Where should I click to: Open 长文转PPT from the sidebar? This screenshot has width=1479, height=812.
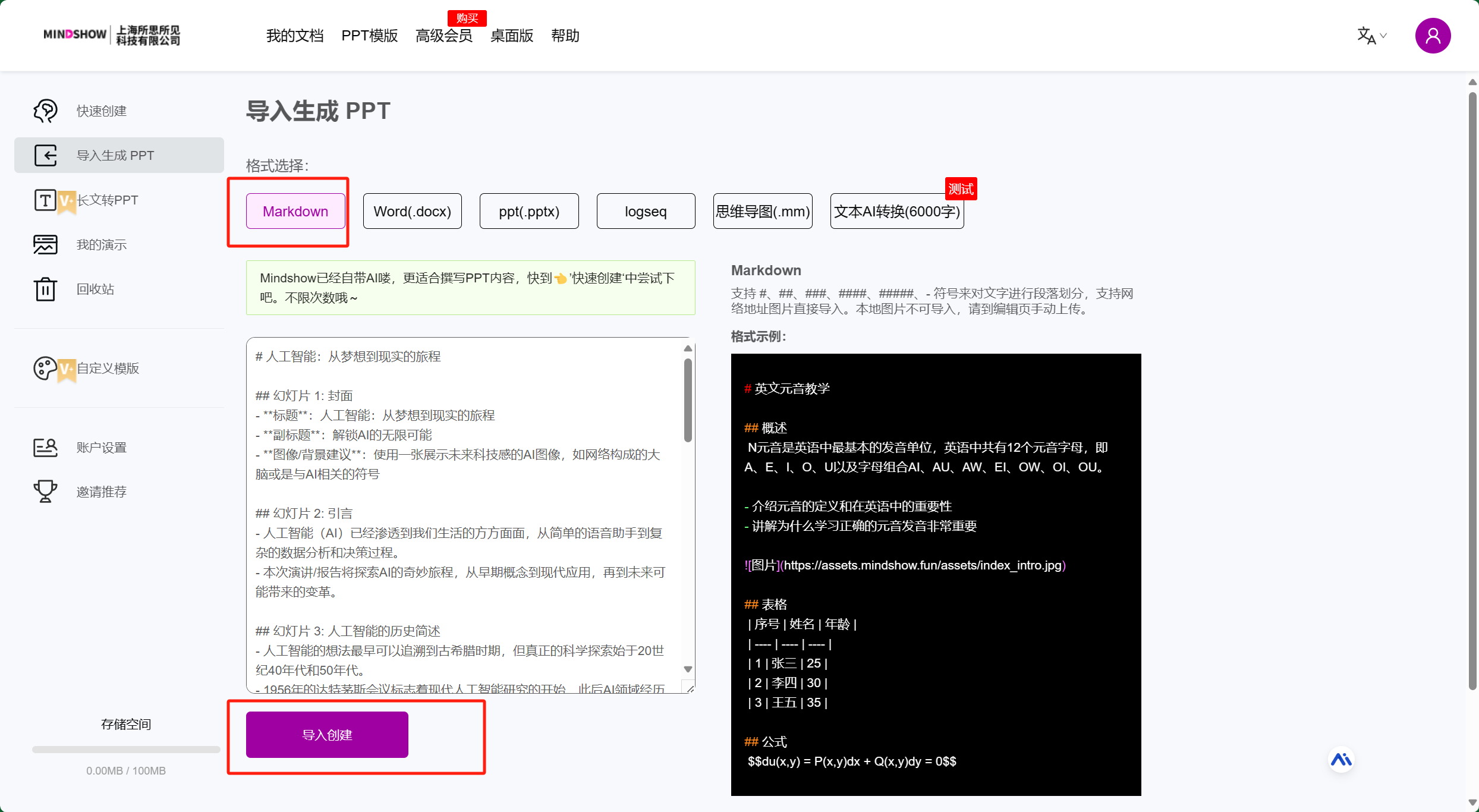click(x=107, y=200)
